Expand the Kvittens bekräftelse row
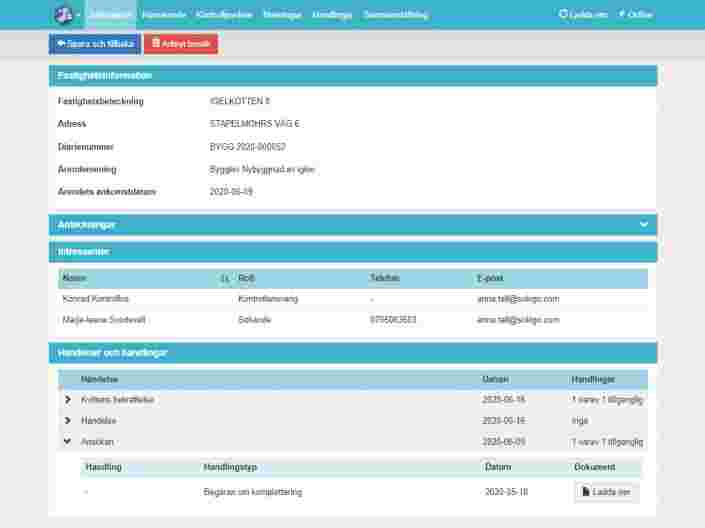This screenshot has height=528, width=705. tap(68, 400)
